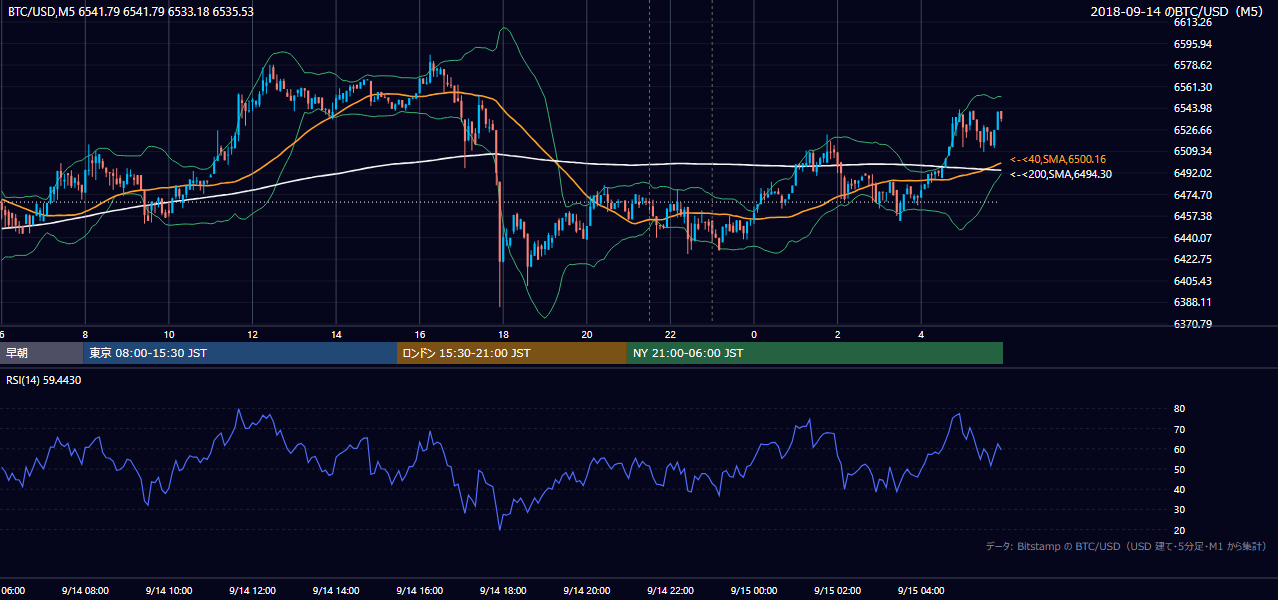Screen dimensions: 1278x600
Task: Click the 9/14 20:00 time label
Action: pos(587,590)
